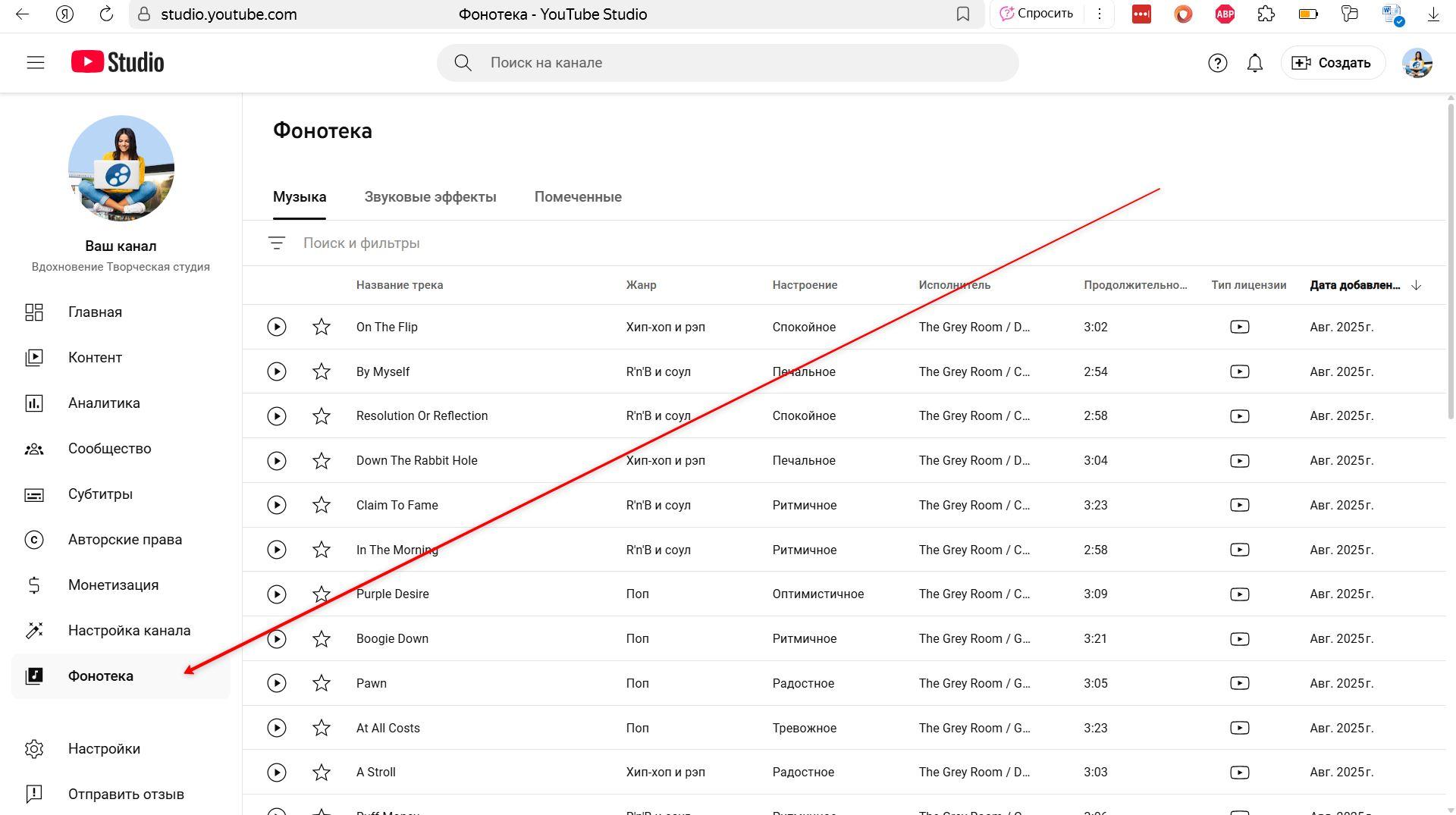The height and width of the screenshot is (815, 1456).
Task: Switch to the Помеченные tab
Action: click(578, 197)
